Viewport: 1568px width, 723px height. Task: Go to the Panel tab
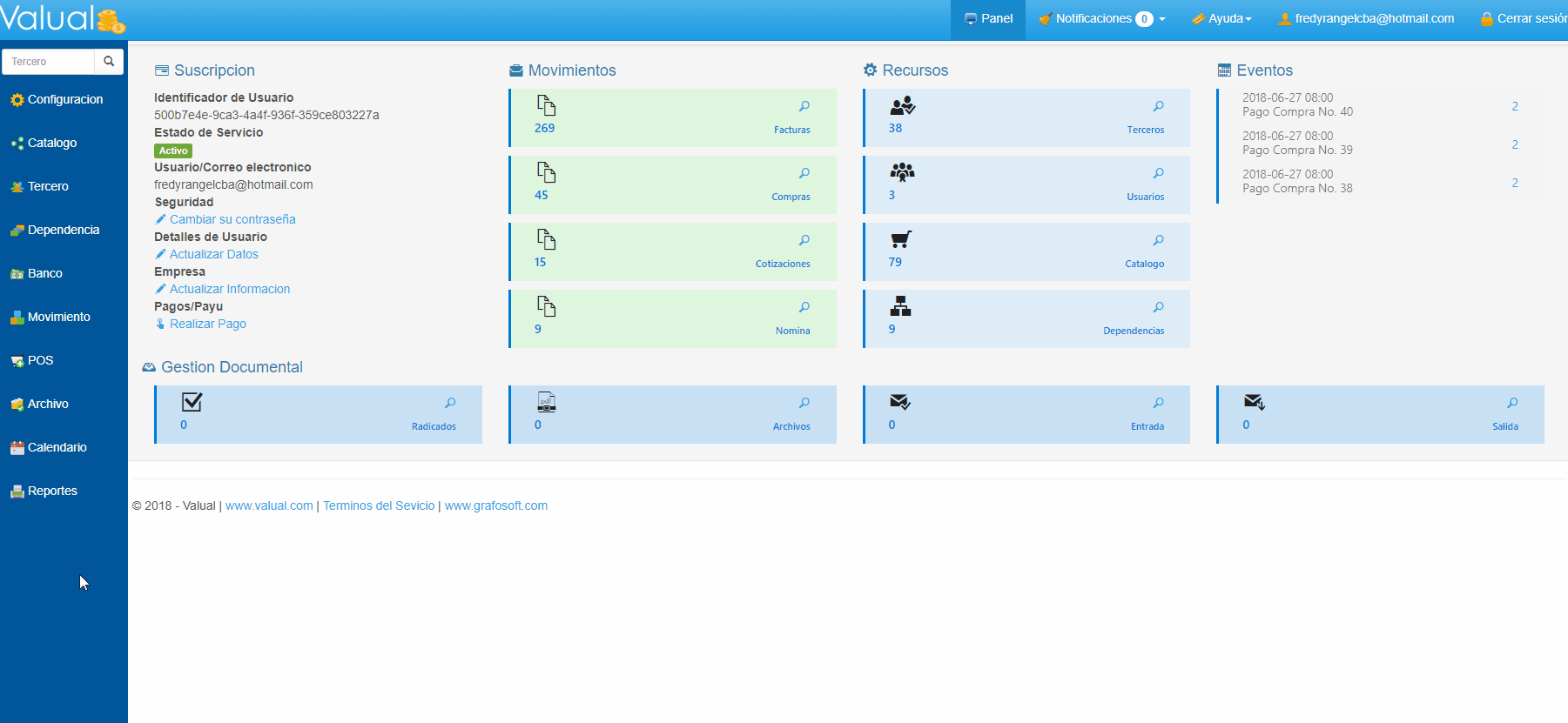pyautogui.click(x=988, y=19)
